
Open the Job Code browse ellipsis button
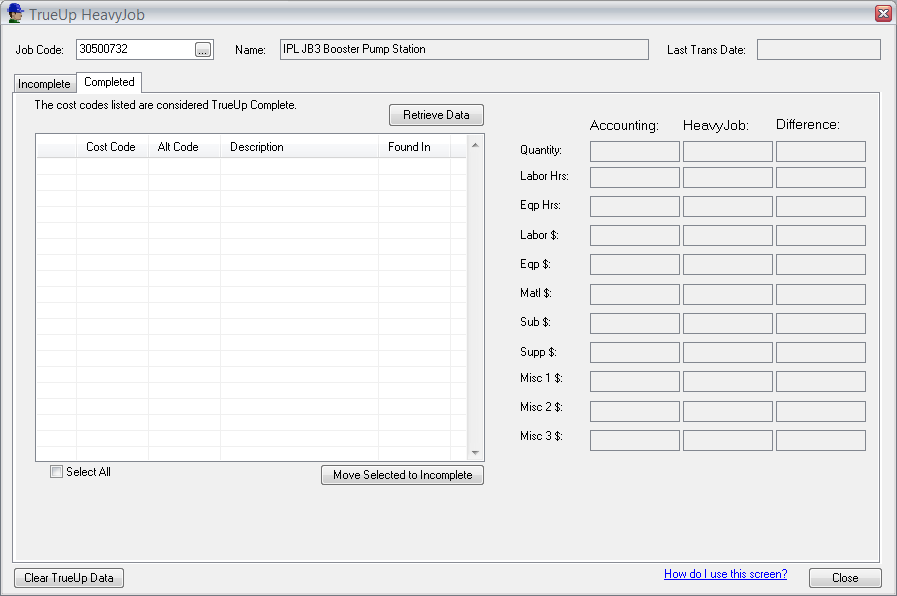(203, 50)
